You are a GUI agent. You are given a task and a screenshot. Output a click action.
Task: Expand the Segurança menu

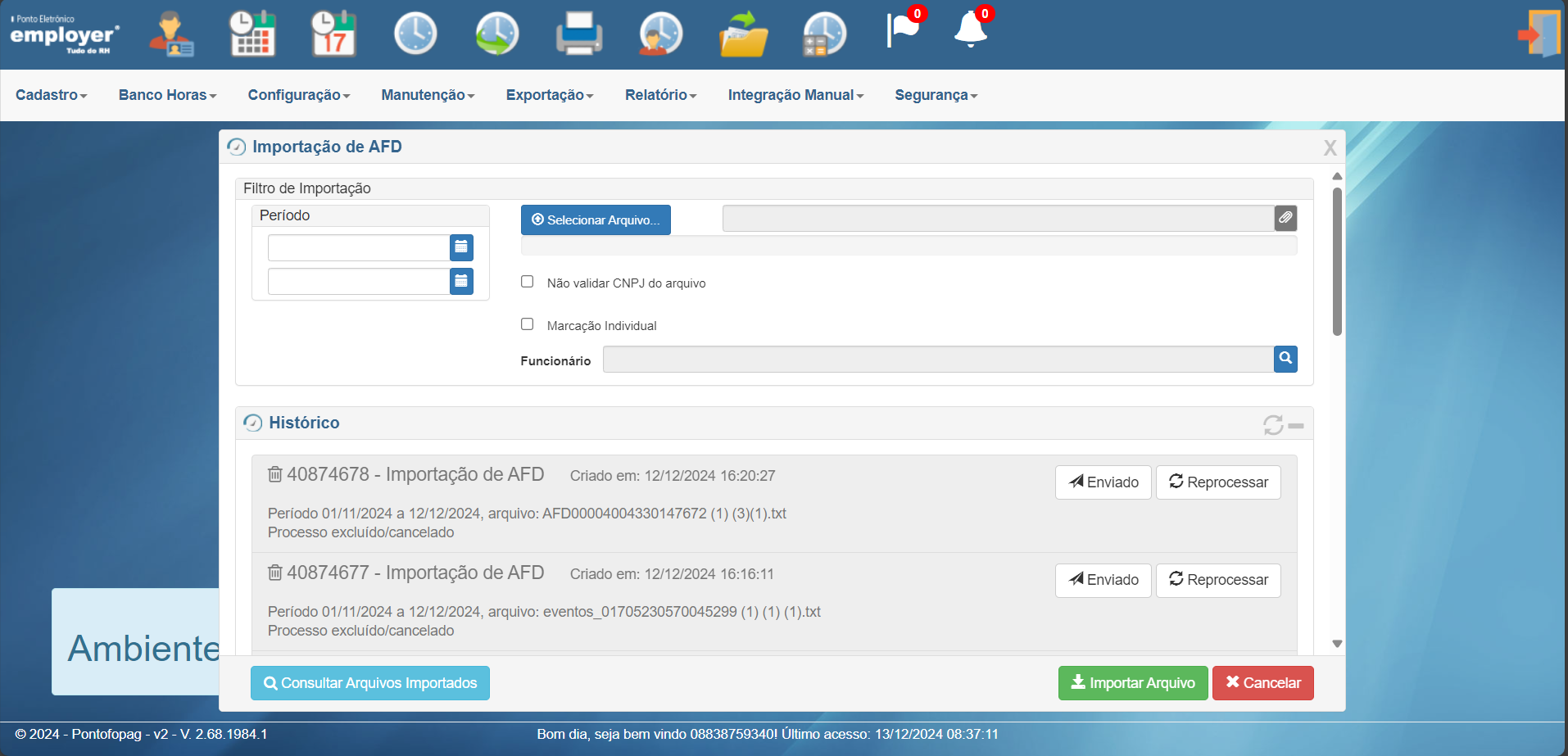coord(936,95)
